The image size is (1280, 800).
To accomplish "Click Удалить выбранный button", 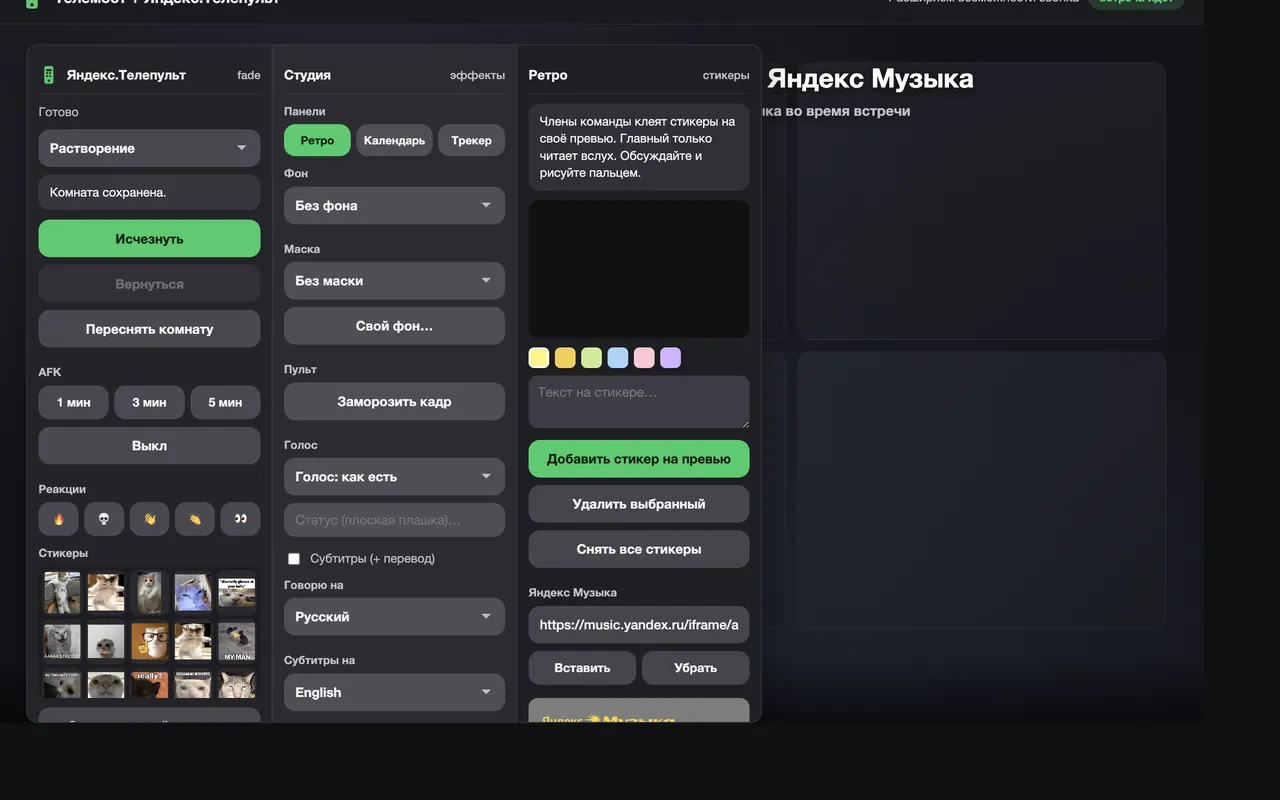I will [x=639, y=504].
